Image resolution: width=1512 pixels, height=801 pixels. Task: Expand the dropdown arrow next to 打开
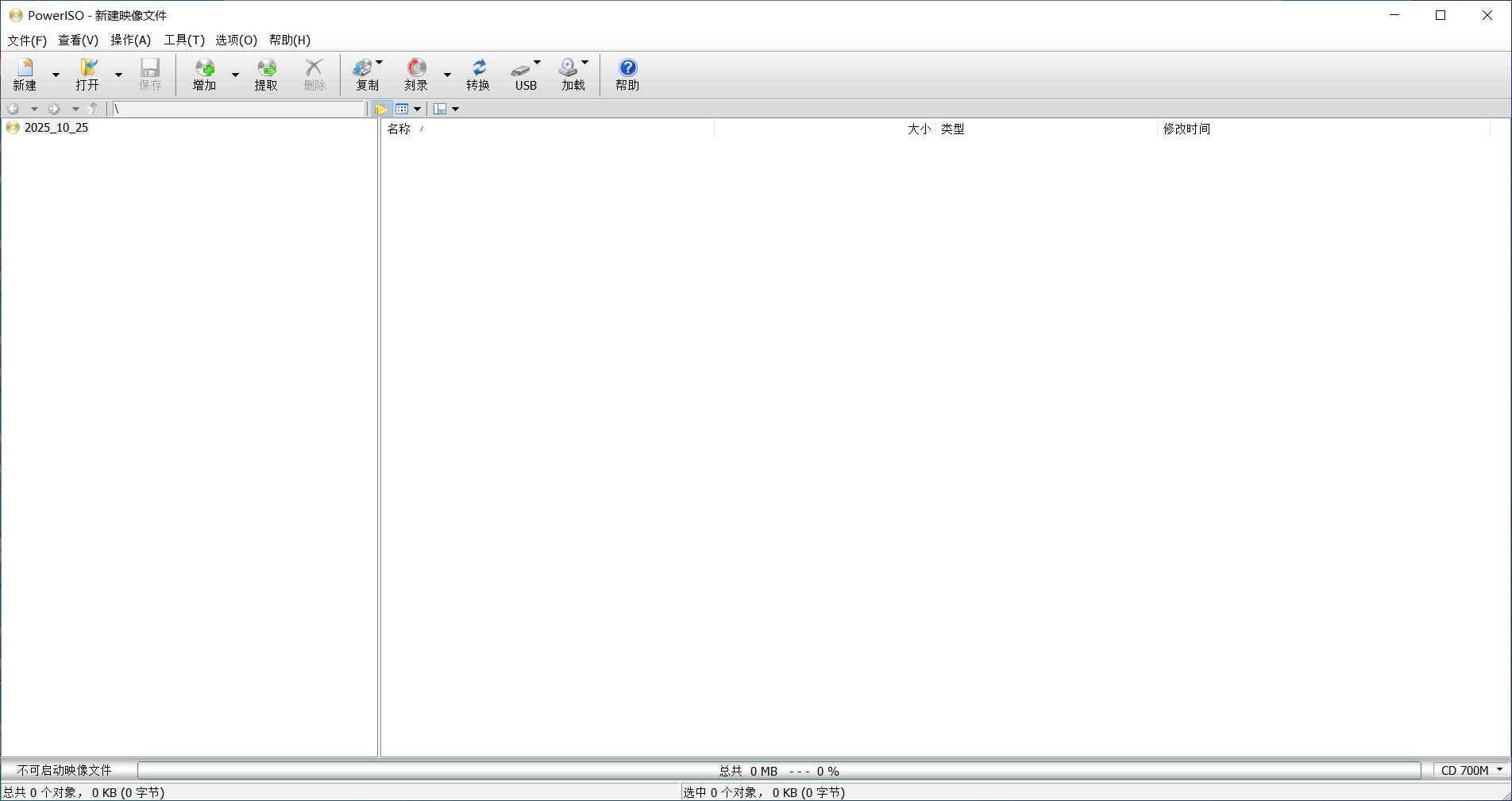[x=118, y=75]
